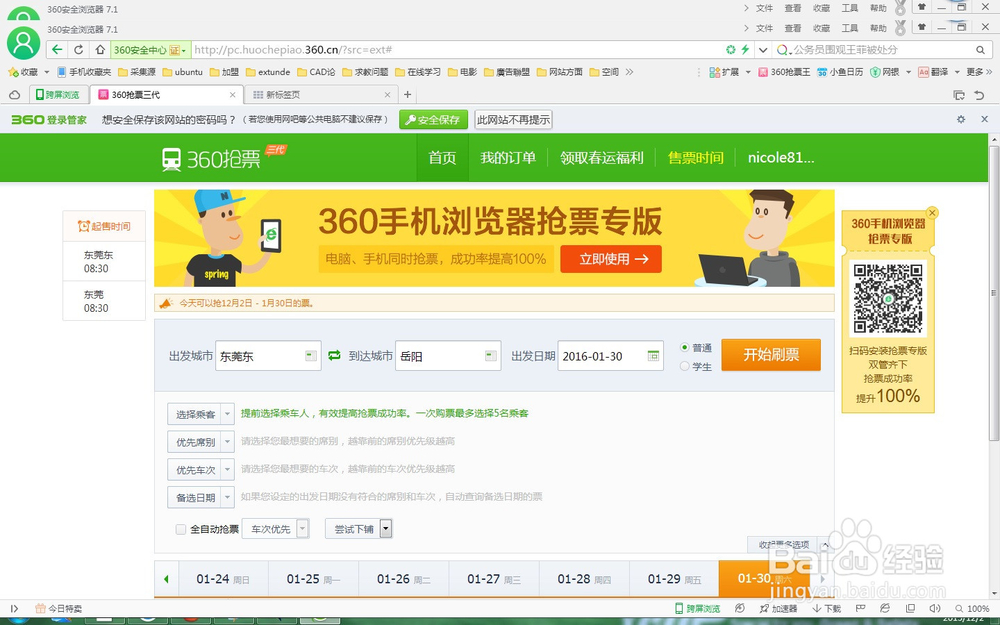Viewport: 1000px width, 625px height.
Task: Open the calendar icon in departure date field
Action: [x=653, y=355]
